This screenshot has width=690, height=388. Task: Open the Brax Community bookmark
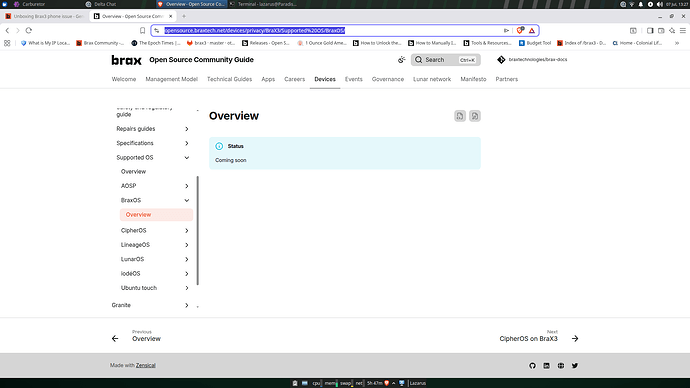(x=100, y=43)
